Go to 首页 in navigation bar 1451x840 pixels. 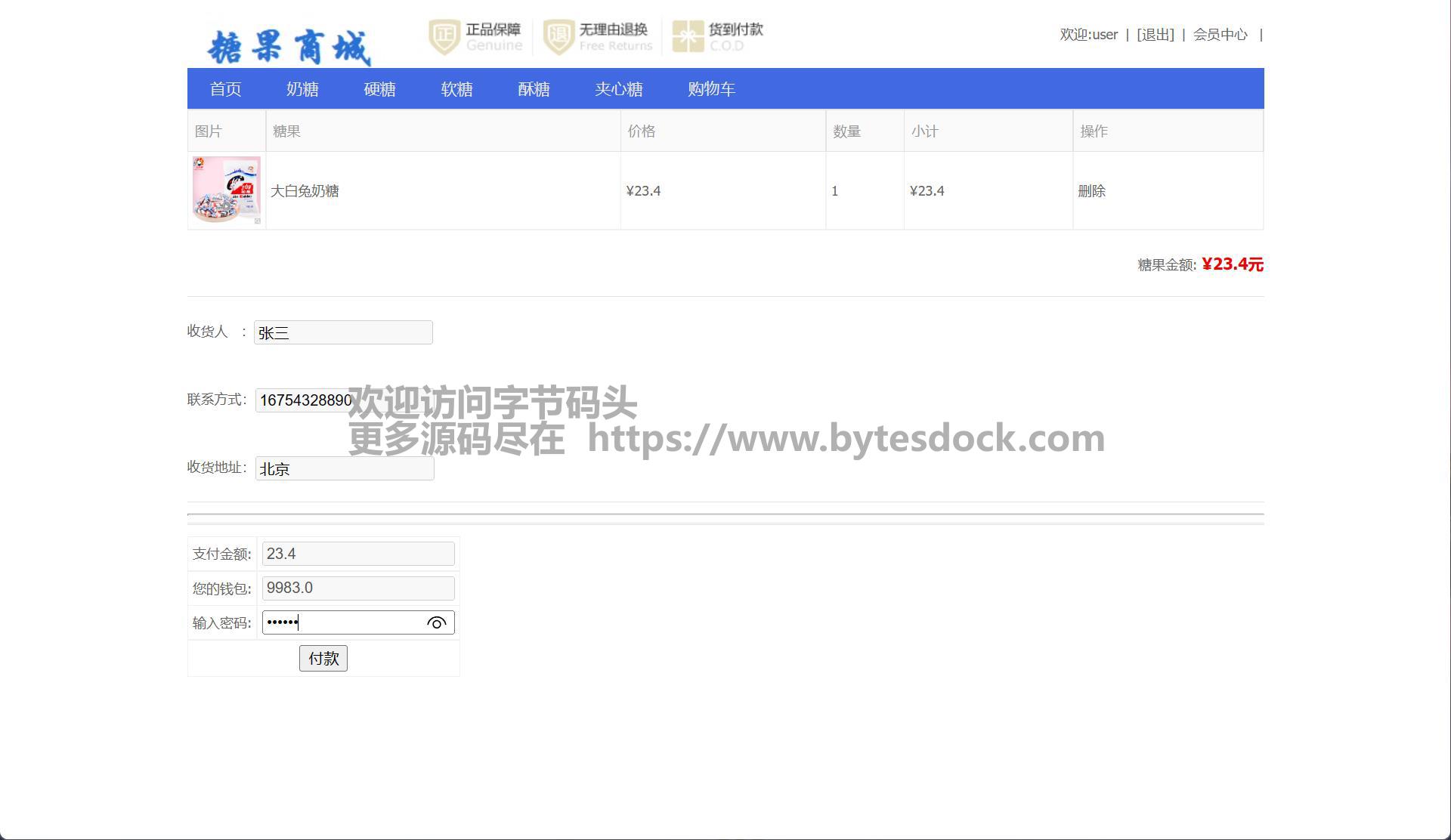click(225, 89)
